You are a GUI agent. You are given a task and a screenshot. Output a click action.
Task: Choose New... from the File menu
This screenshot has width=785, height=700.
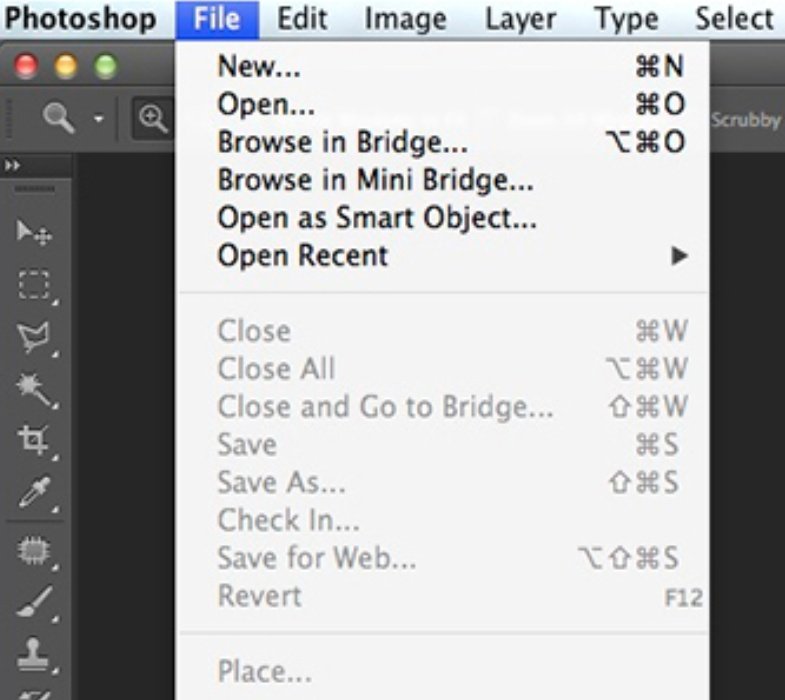click(258, 67)
